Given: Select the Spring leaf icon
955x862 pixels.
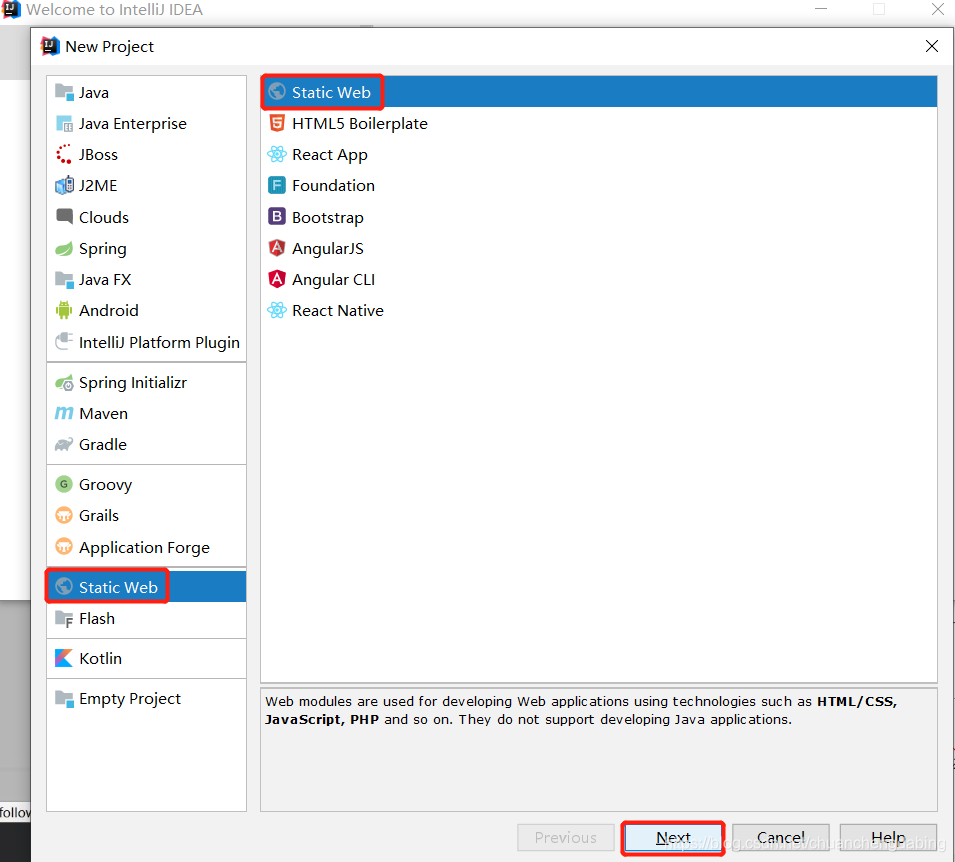Looking at the screenshot, I should coord(64,249).
